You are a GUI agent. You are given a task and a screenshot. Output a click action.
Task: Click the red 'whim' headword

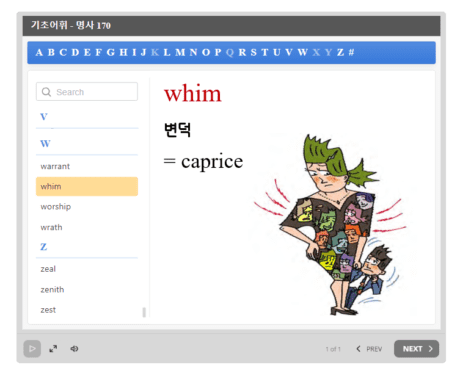coord(193,93)
